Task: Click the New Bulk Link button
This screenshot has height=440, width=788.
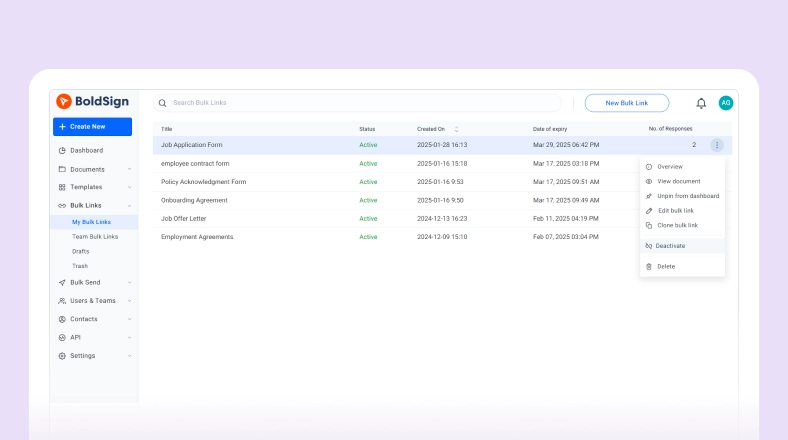Action: 627,103
